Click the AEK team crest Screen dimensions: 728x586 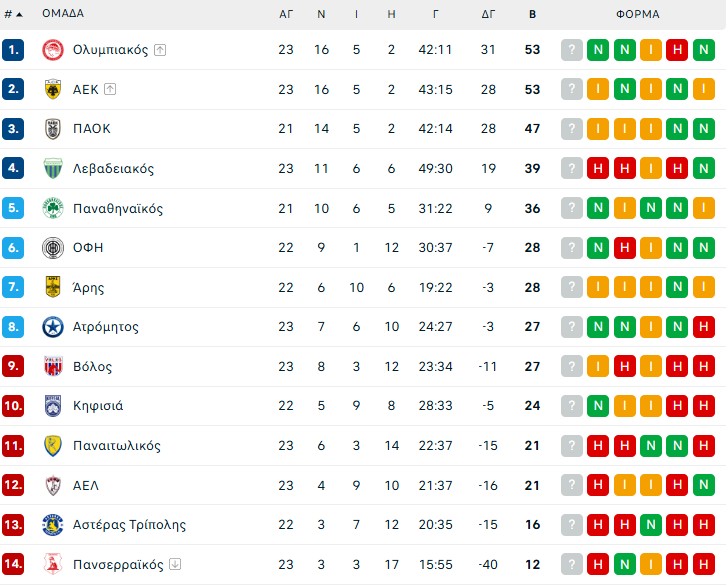53,89
